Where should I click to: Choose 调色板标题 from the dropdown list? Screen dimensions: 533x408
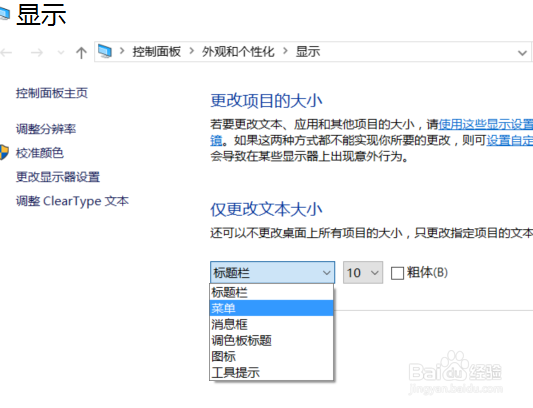271,340
